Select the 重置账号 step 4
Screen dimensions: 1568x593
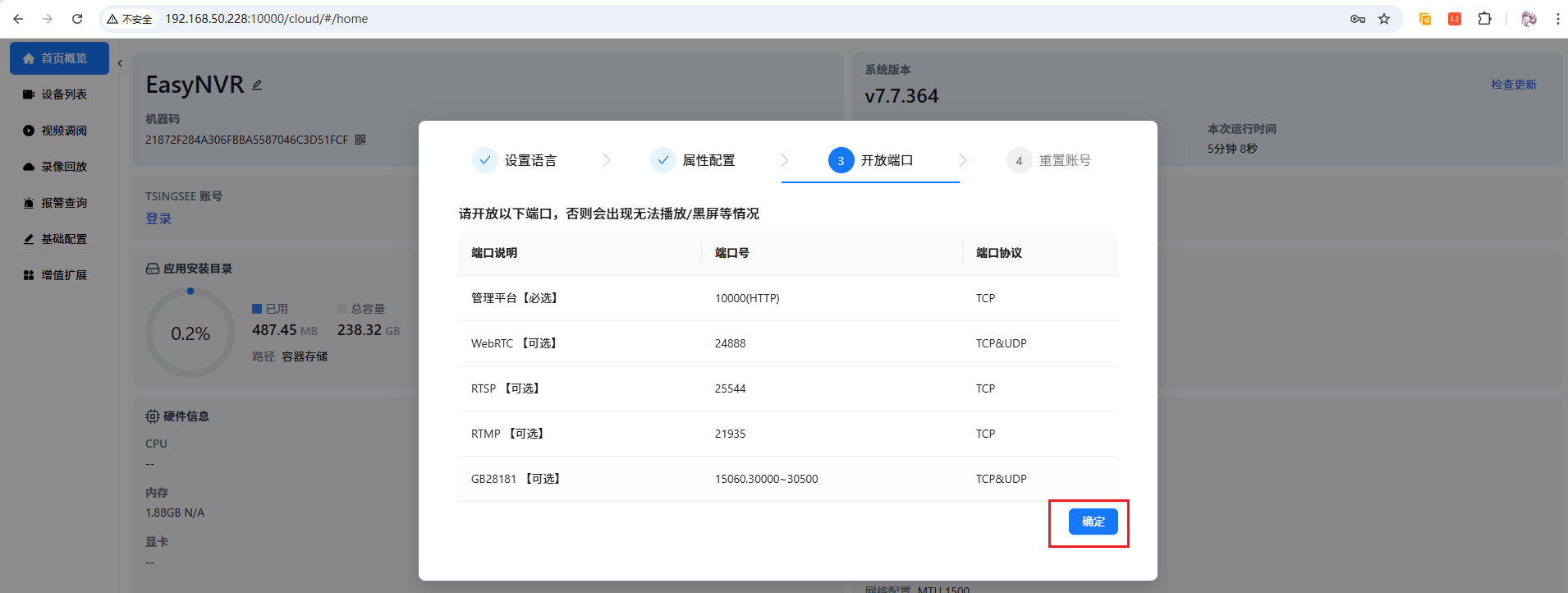[x=1049, y=160]
